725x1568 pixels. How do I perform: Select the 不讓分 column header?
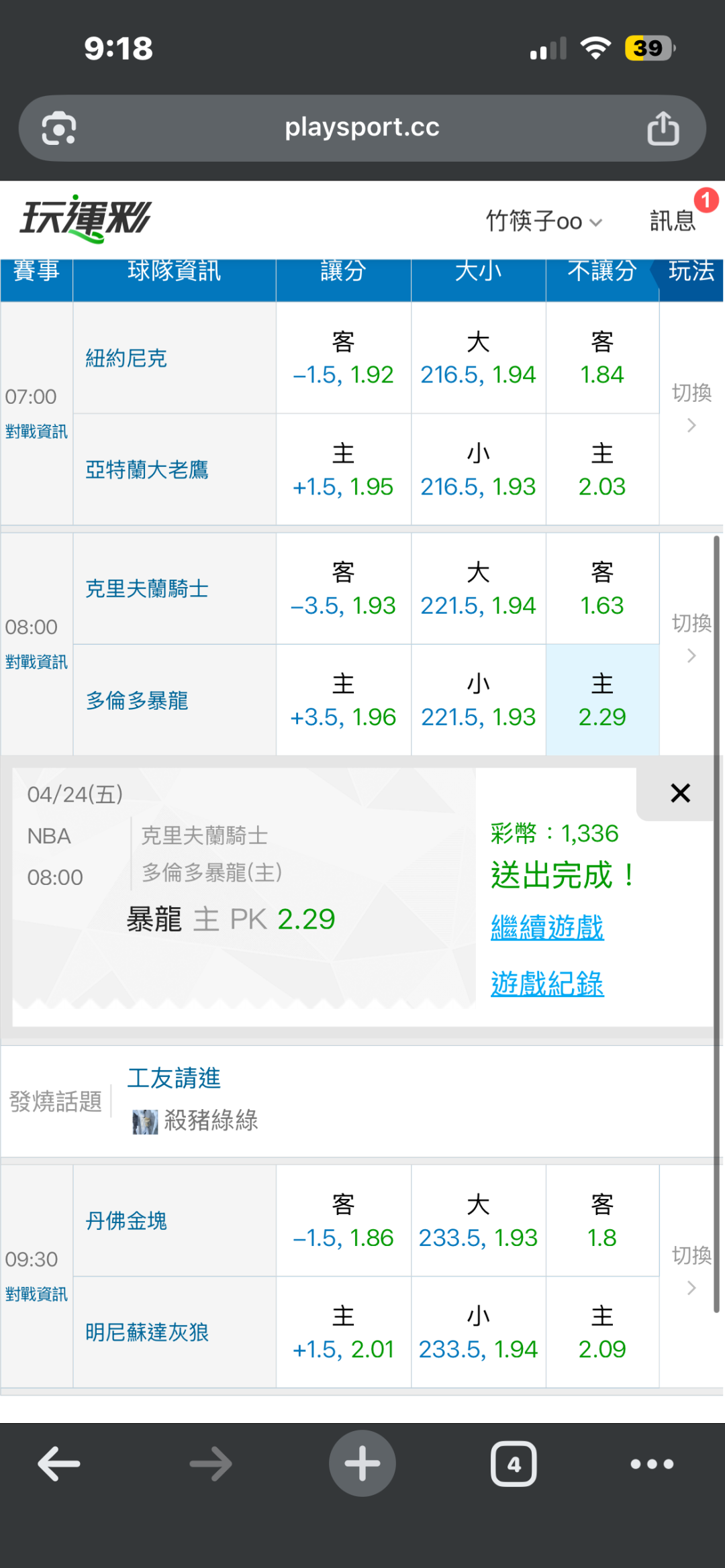tap(602, 272)
